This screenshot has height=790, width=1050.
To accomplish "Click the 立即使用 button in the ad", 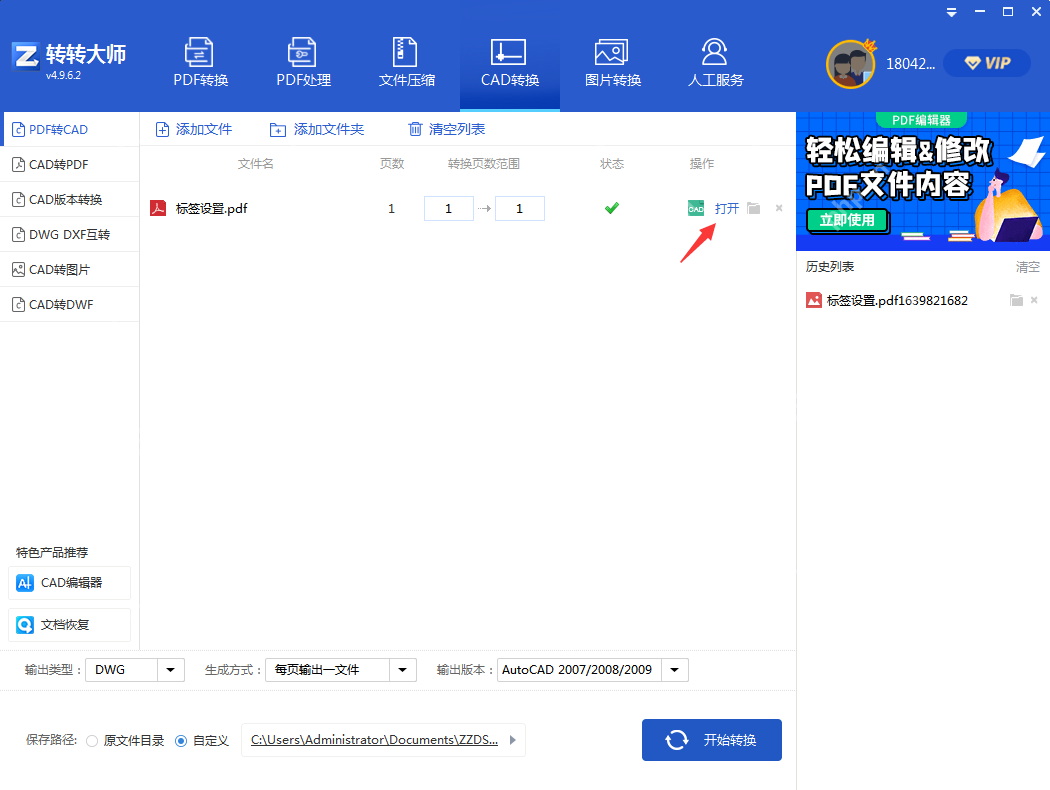I will click(847, 220).
